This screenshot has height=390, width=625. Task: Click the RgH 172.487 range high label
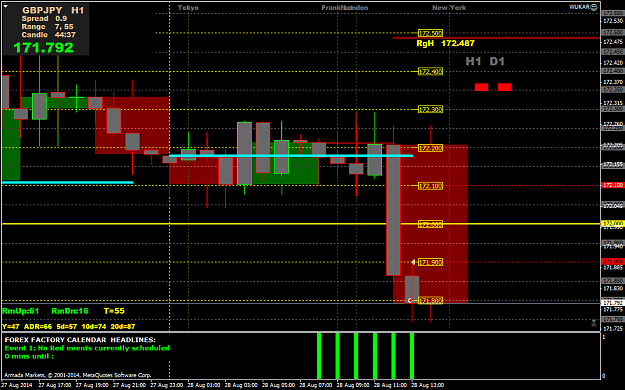point(446,43)
